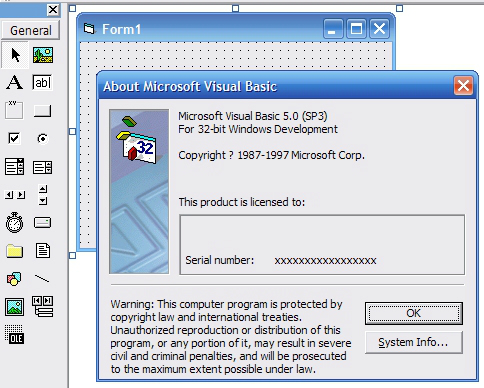This screenshot has height=388, width=484.
Task: Select the DirListBox folder tool
Action: pyautogui.click(x=14, y=251)
